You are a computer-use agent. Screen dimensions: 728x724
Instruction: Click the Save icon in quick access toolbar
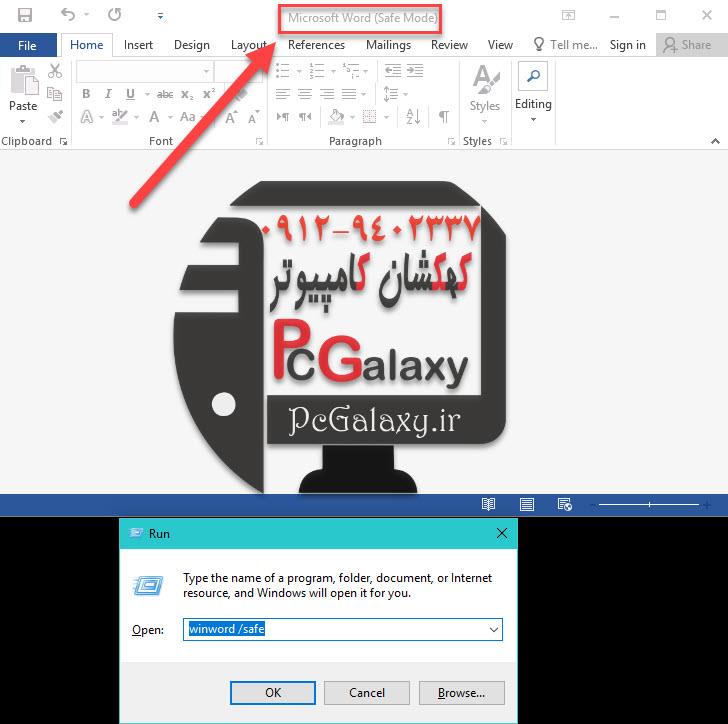point(25,15)
